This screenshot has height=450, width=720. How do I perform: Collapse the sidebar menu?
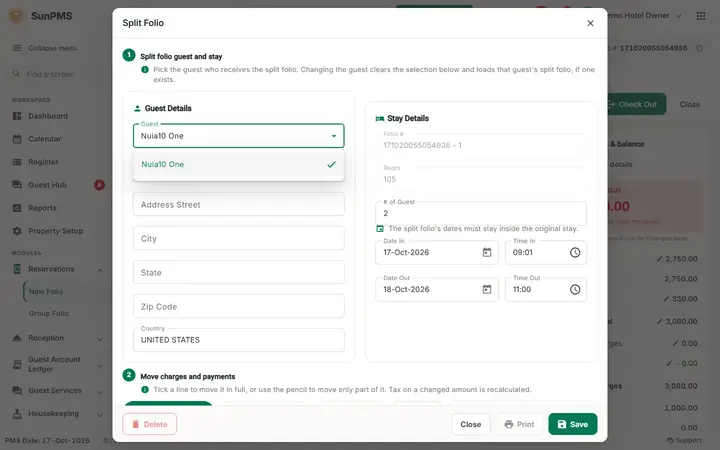(45, 48)
